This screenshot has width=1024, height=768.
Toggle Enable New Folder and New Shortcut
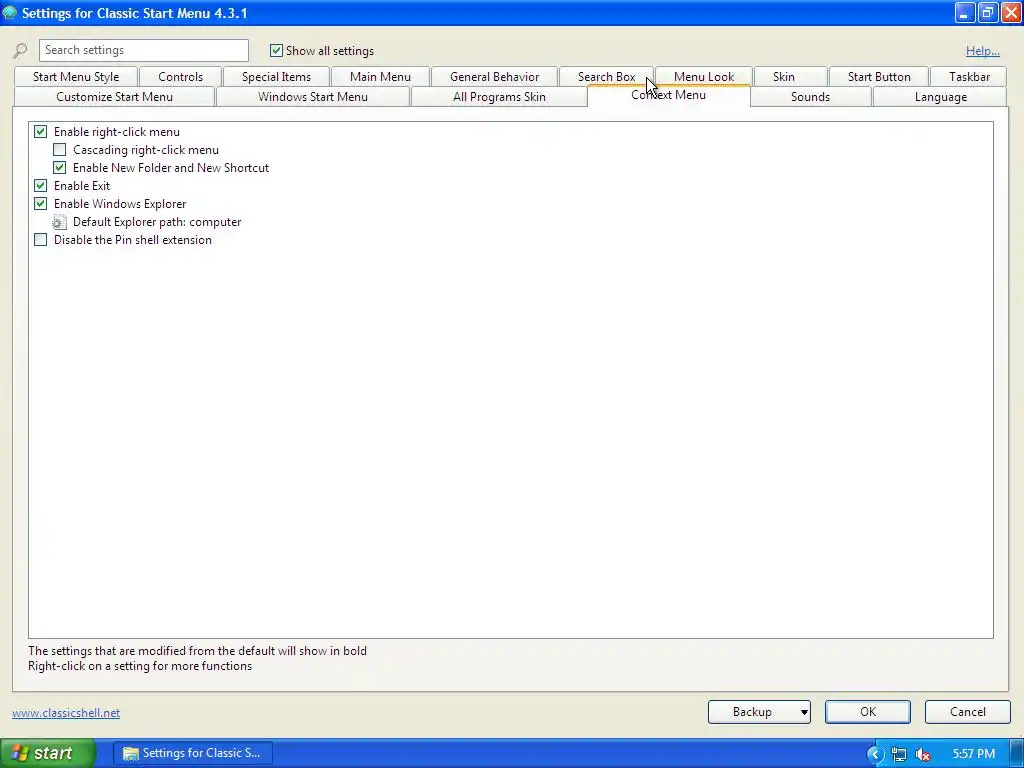(x=59, y=168)
